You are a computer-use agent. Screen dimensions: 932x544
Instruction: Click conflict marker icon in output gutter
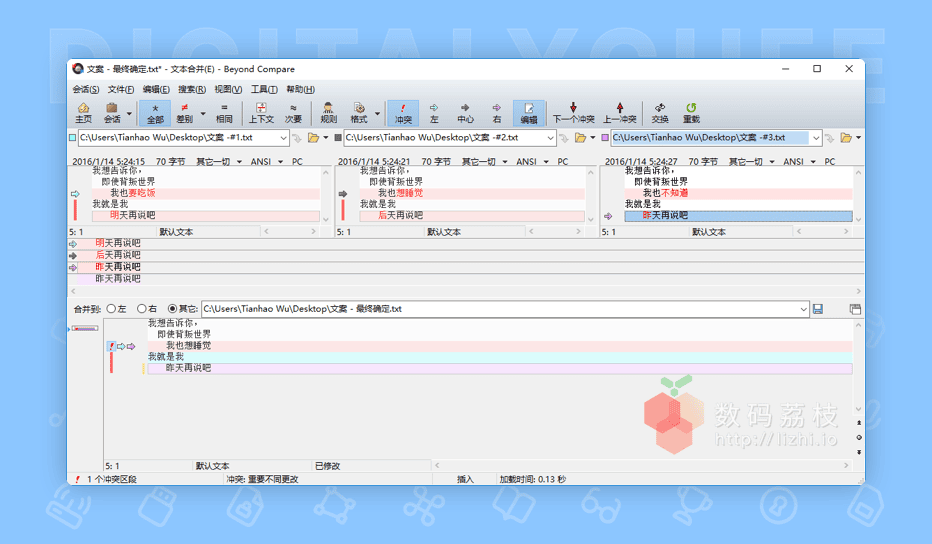pos(111,346)
